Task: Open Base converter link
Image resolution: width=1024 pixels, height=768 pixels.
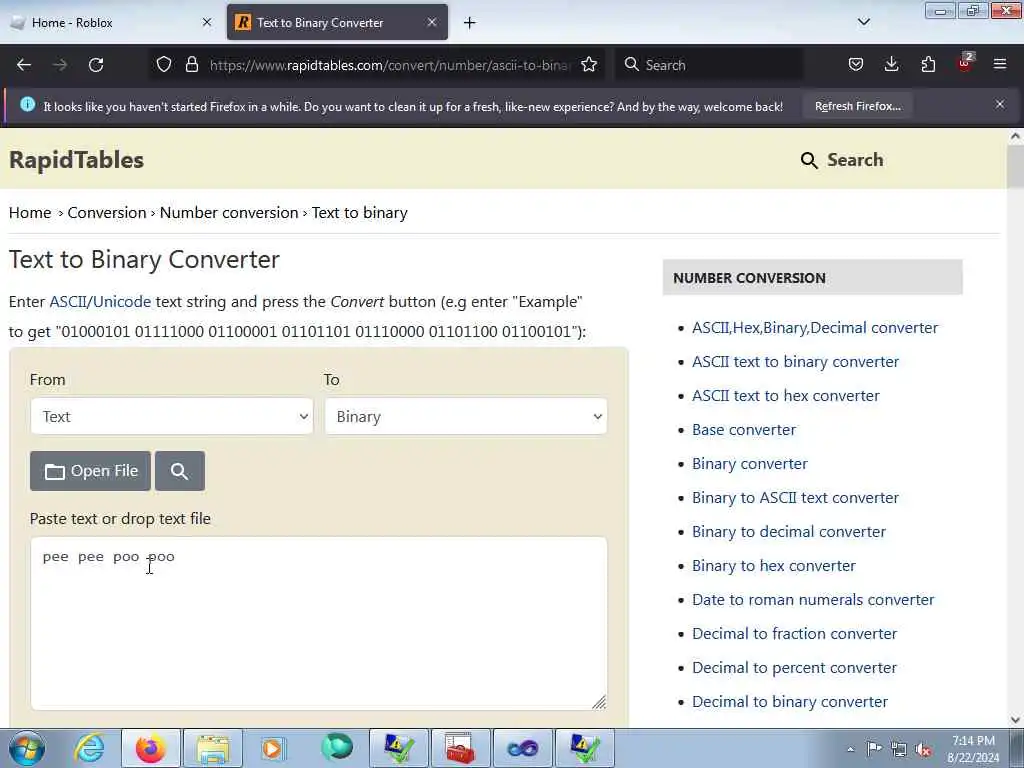Action: click(744, 430)
